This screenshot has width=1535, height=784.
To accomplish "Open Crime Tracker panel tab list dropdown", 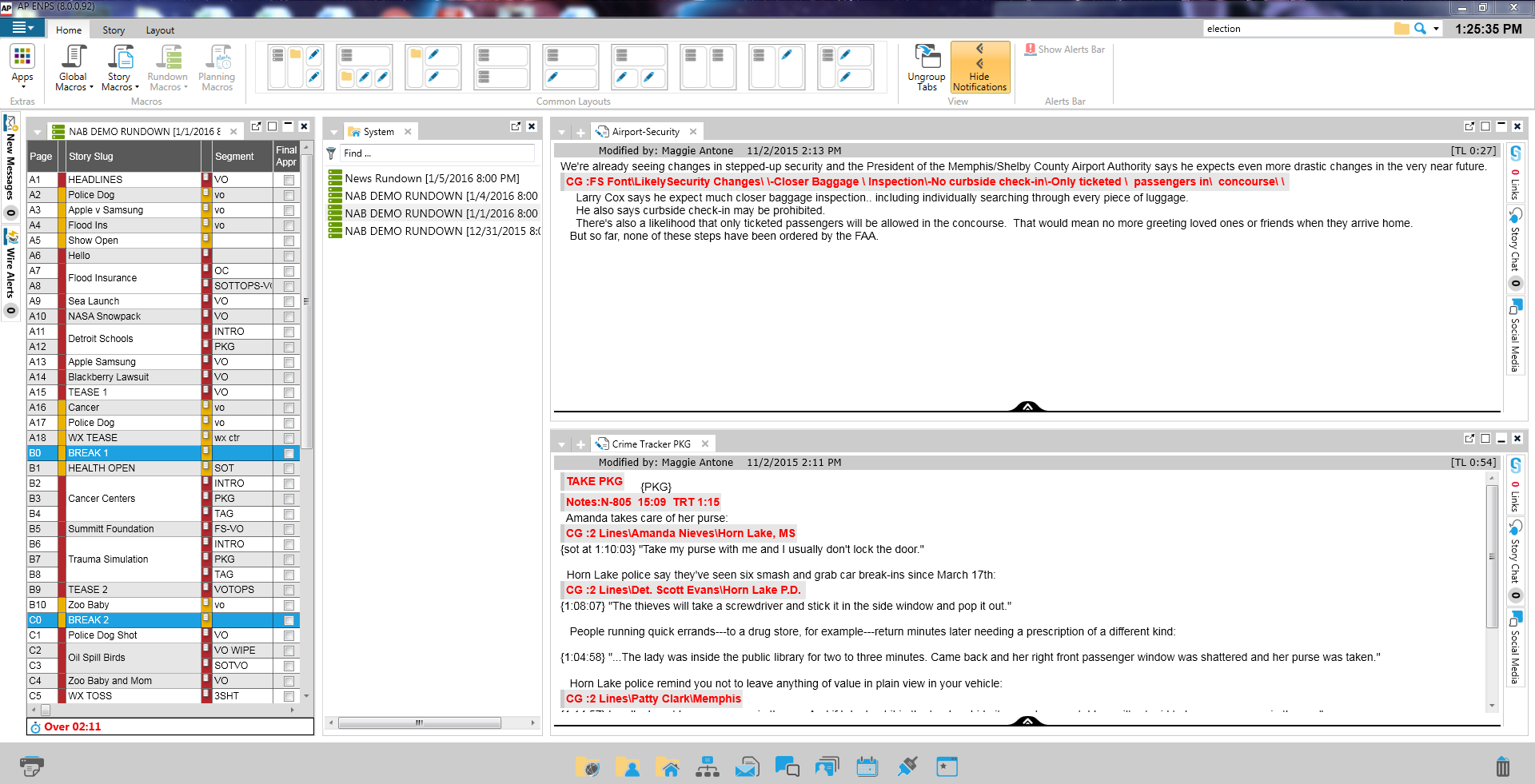I will point(562,445).
